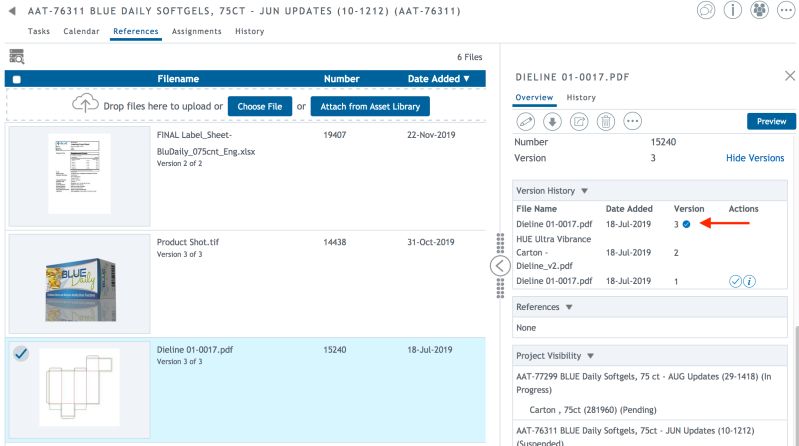Screen dimensions: 799x446
Task: Click the panel splitter upper dotted handle
Action: [500, 244]
